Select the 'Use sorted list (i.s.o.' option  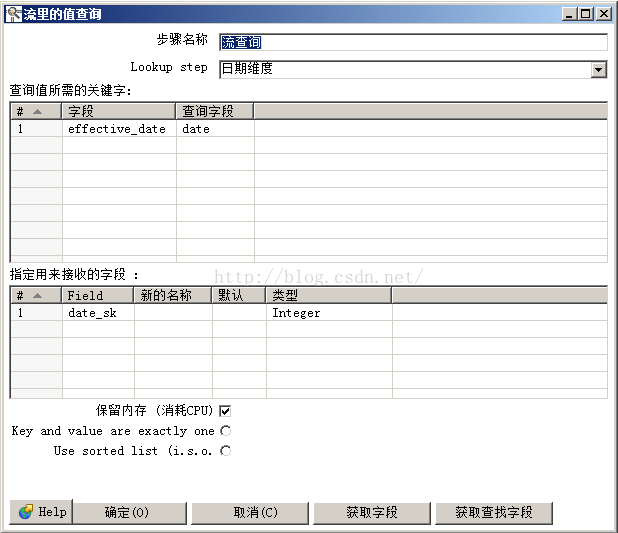point(225,450)
